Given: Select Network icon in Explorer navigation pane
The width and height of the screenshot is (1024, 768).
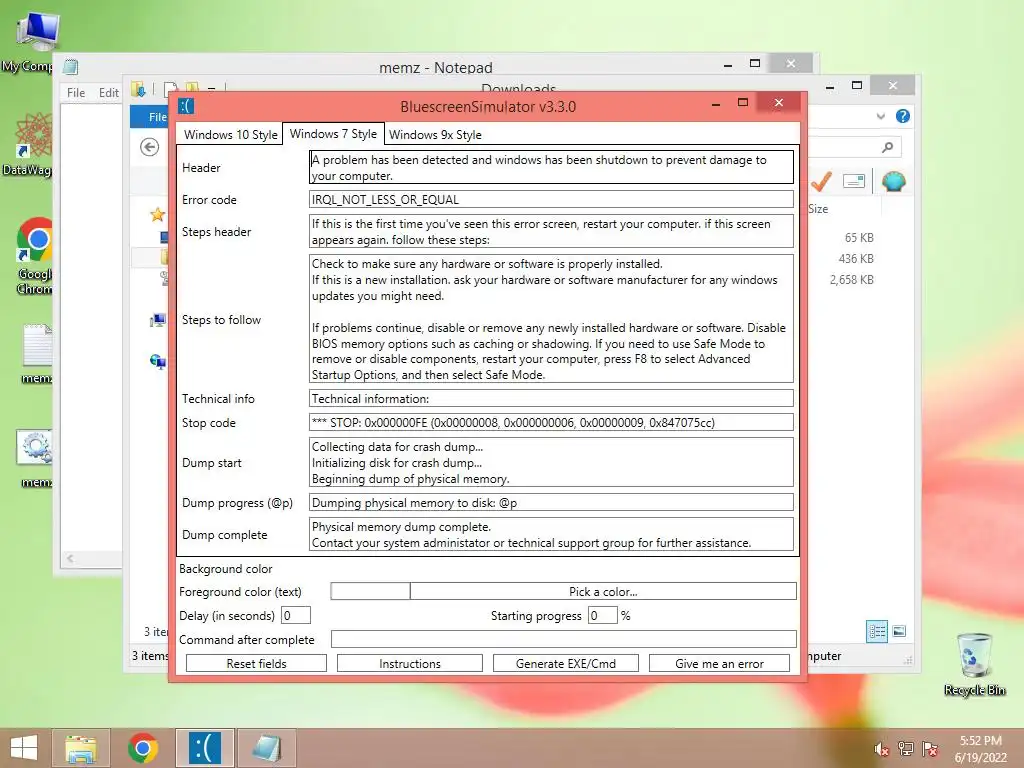Looking at the screenshot, I should [x=157, y=361].
